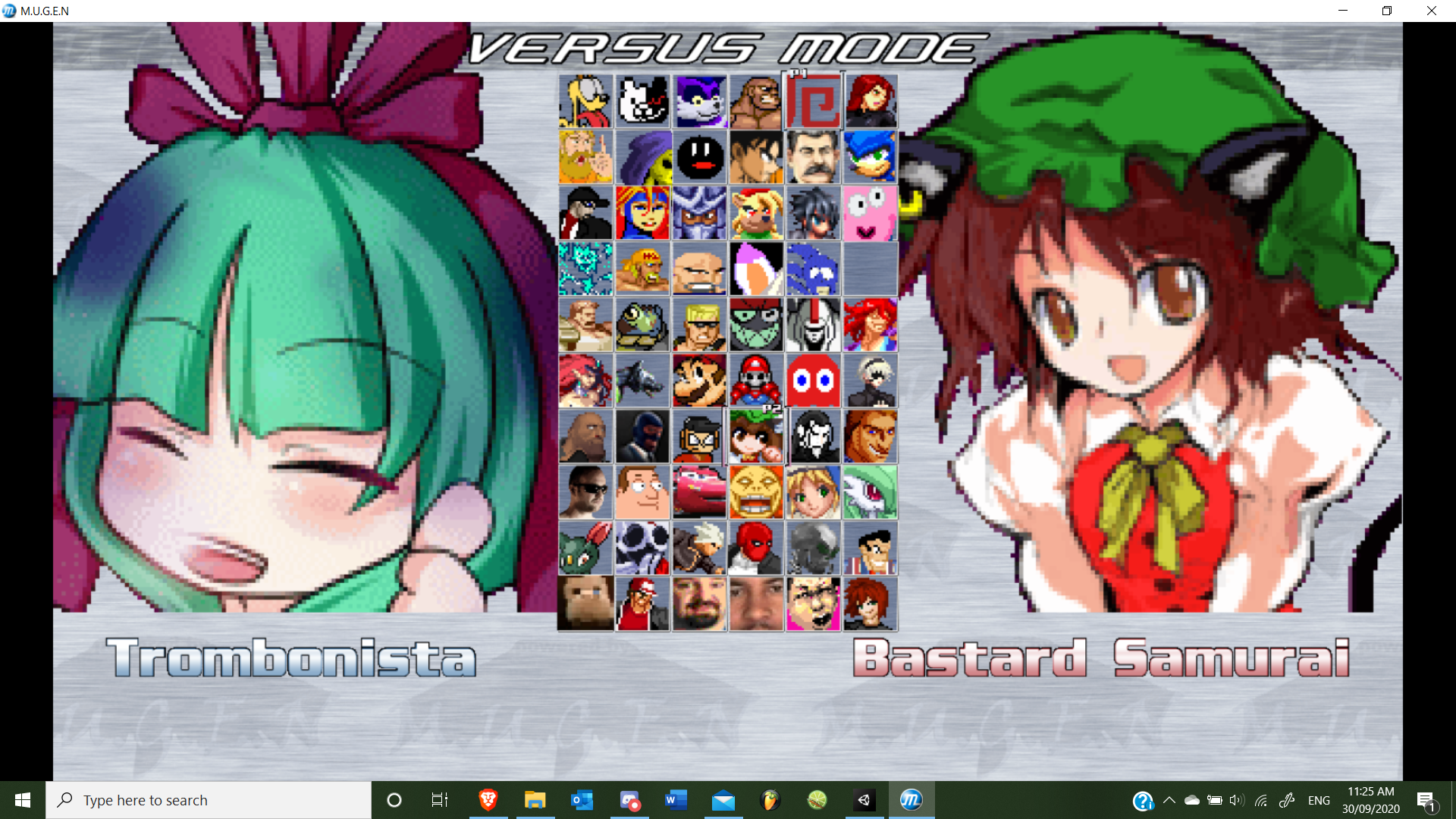The width and height of the screenshot is (1456, 819).
Task: Select the green grinning face with red hair
Action: click(756, 325)
